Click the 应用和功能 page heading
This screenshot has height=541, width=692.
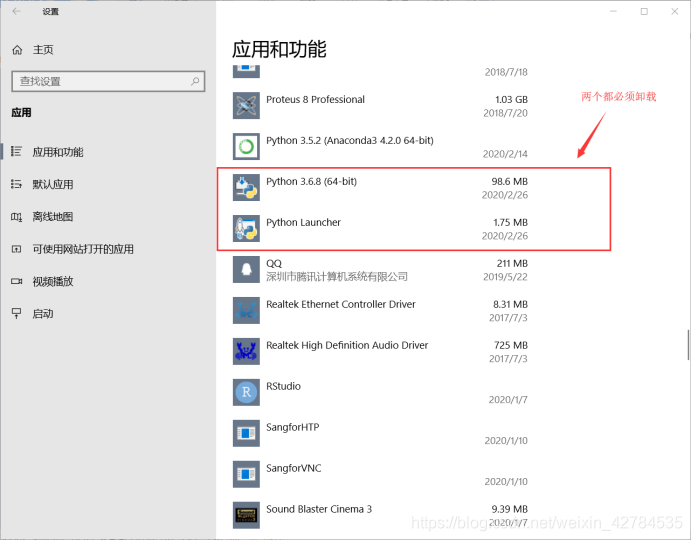(x=279, y=49)
